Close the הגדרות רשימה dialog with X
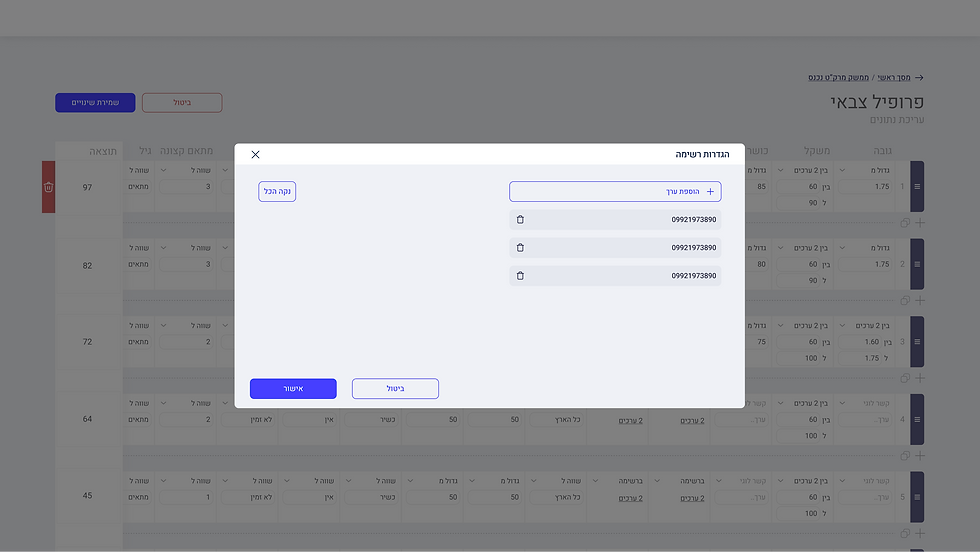The image size is (980, 552). 255,154
